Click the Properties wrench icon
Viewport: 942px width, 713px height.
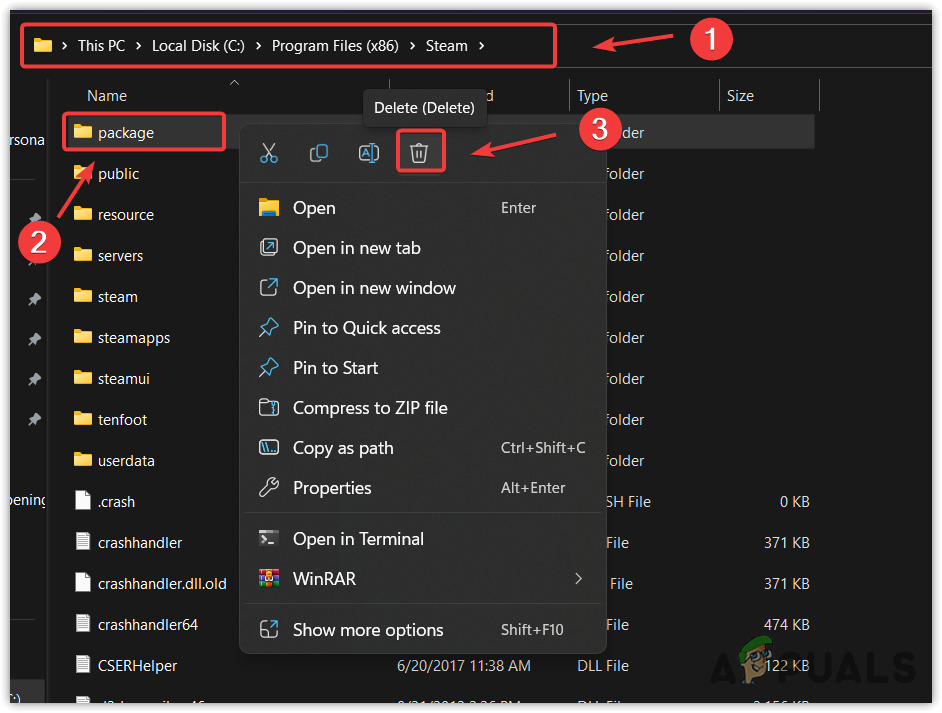[x=269, y=487]
